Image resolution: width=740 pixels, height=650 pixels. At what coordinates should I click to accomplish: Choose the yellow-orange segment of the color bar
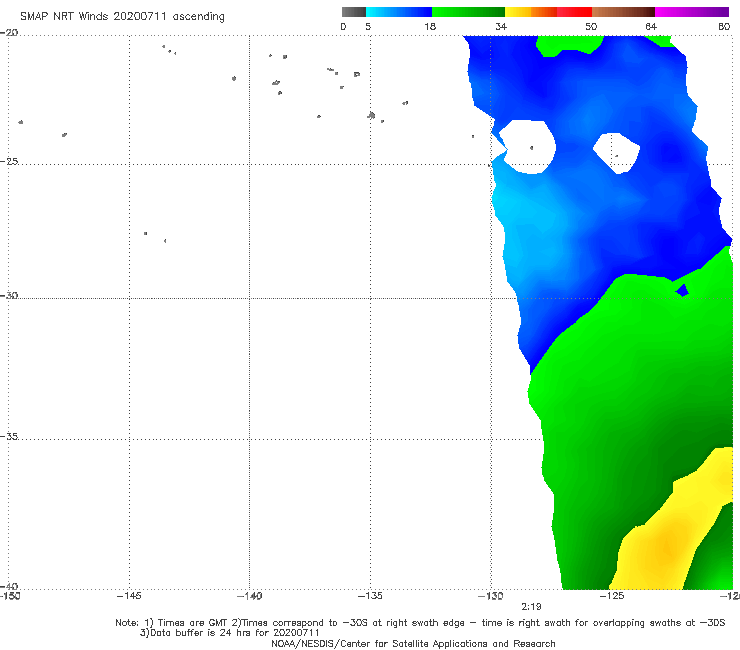point(531,12)
